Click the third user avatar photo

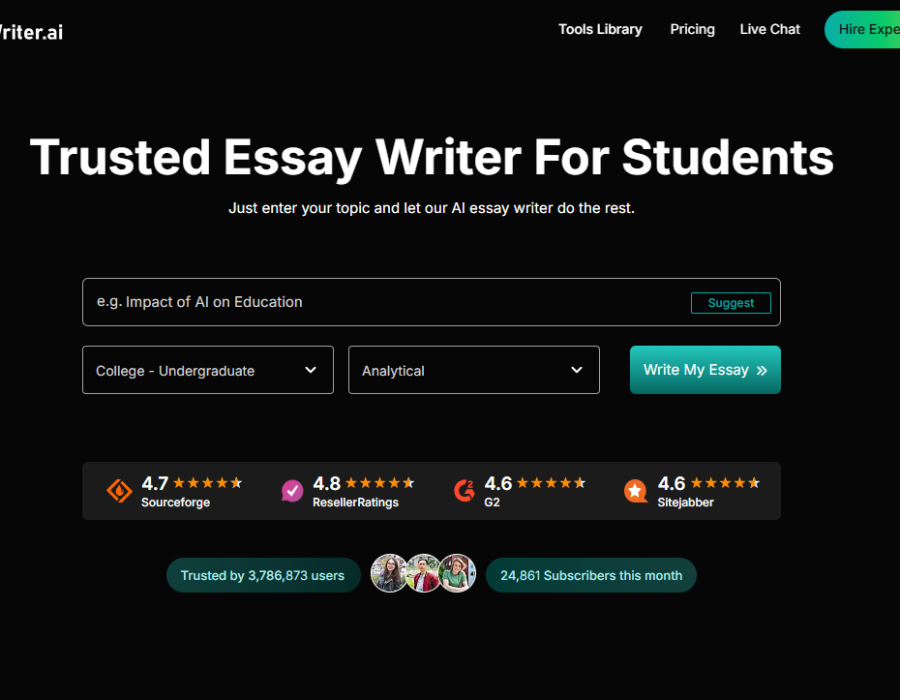(457, 574)
